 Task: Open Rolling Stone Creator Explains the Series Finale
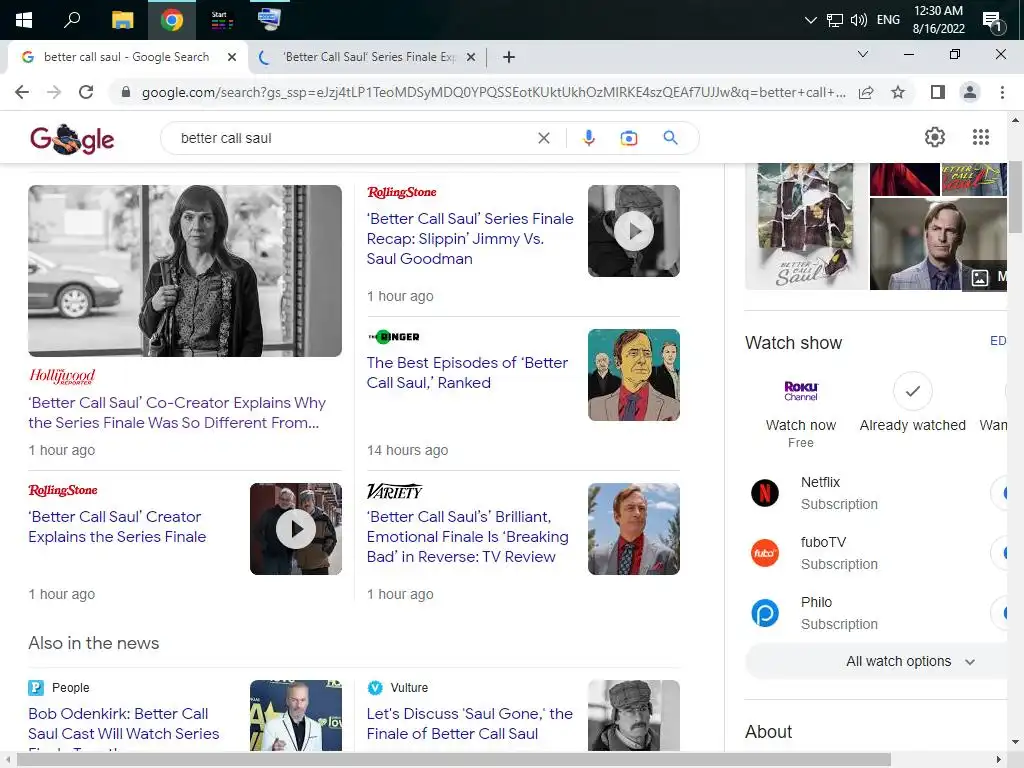click(x=118, y=526)
